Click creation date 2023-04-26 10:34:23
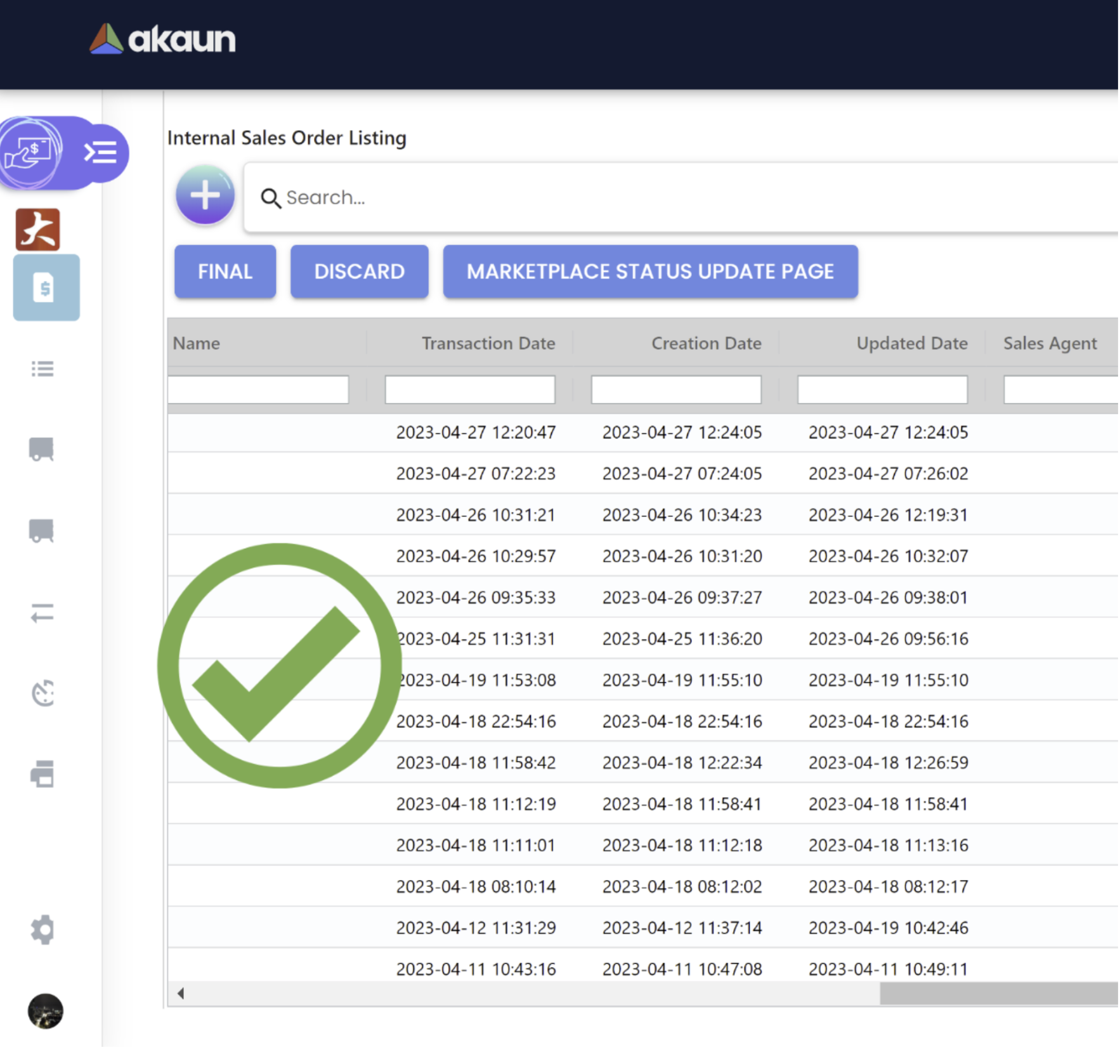This screenshot has height=1064, width=1120. pos(682,515)
